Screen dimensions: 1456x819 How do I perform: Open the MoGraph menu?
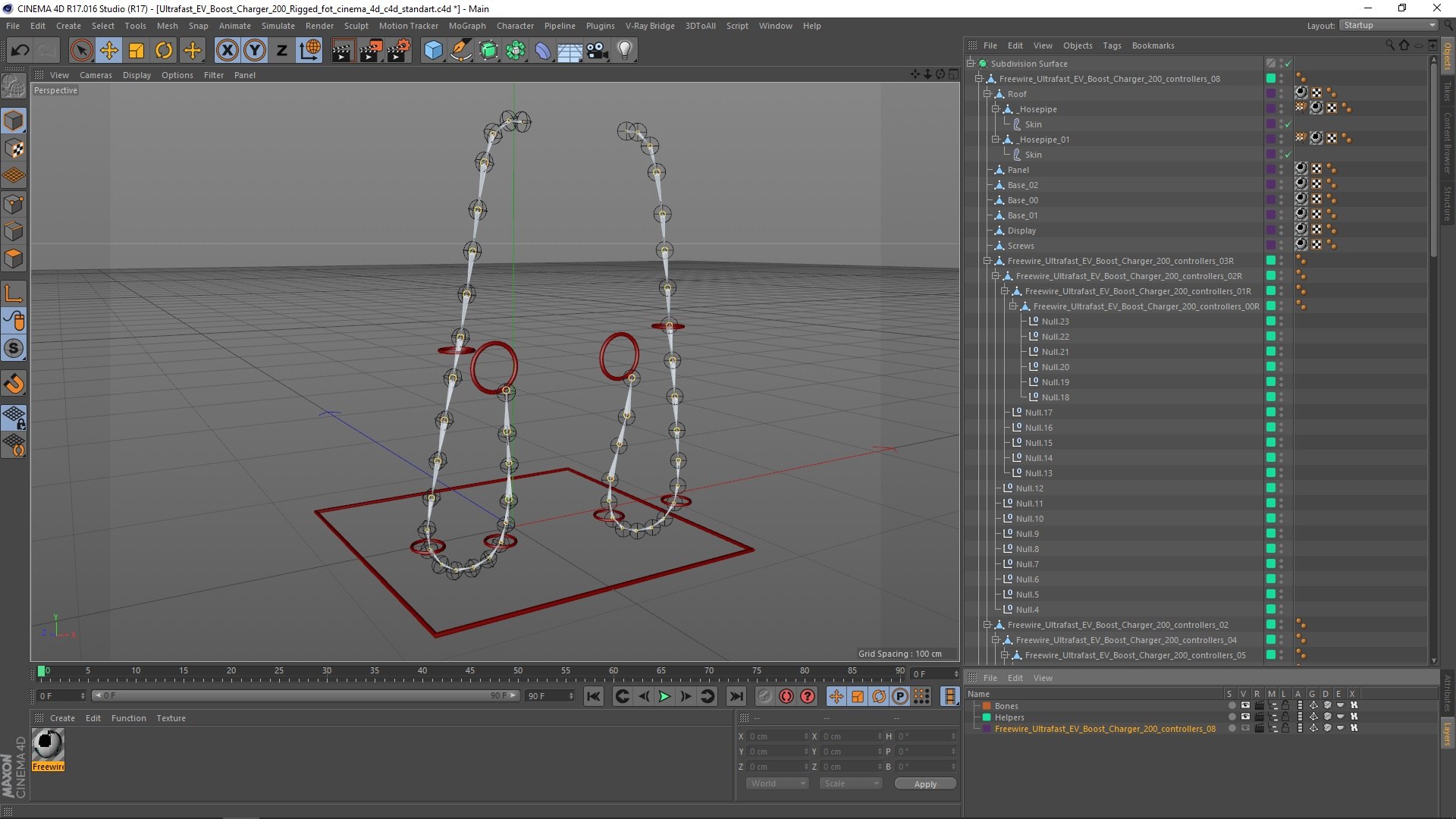click(x=466, y=26)
